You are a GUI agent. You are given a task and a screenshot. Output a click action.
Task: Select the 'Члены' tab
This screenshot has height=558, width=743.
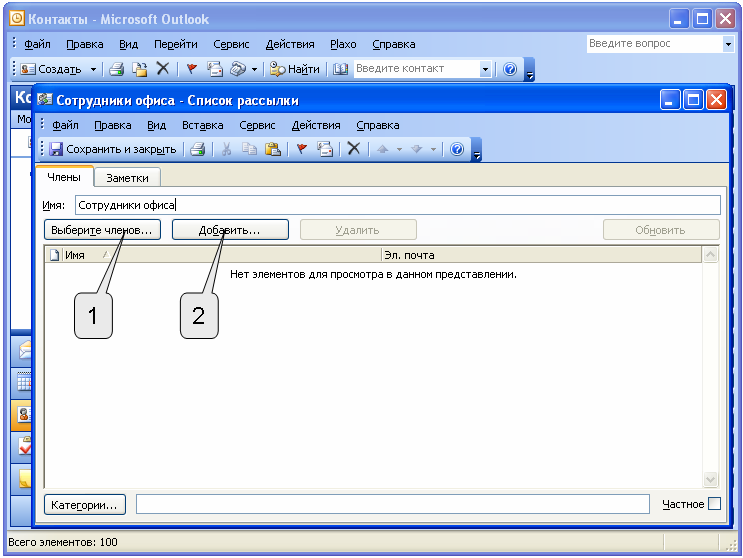64,177
